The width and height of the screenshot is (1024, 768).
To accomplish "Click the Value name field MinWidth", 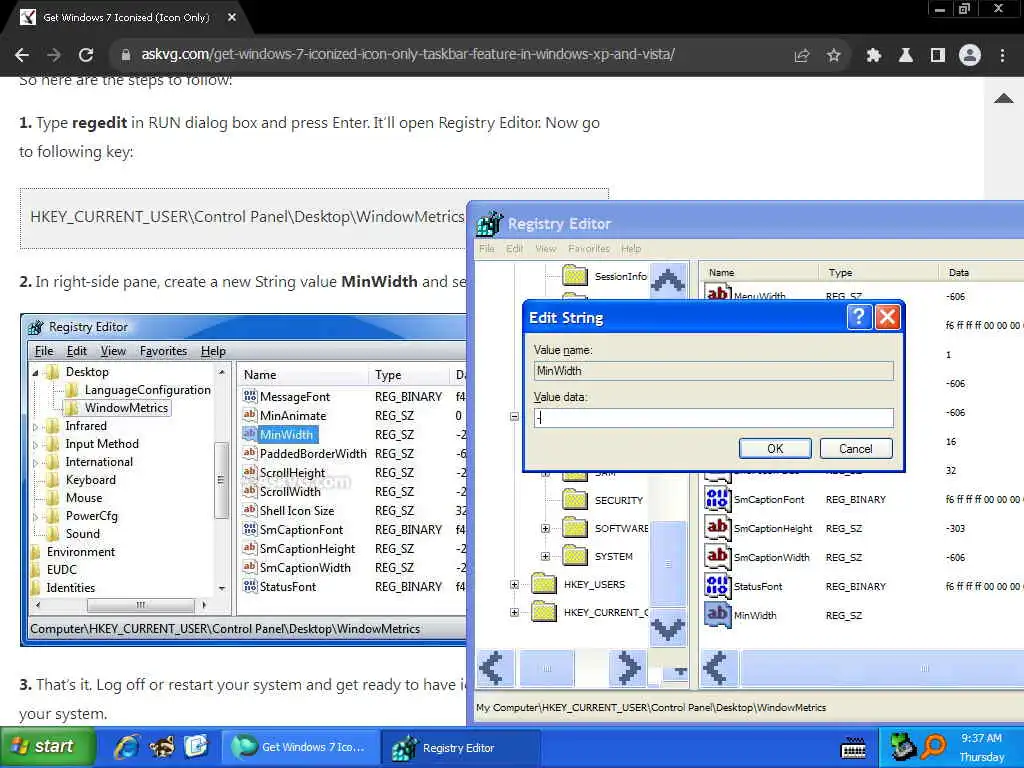I will [714, 371].
